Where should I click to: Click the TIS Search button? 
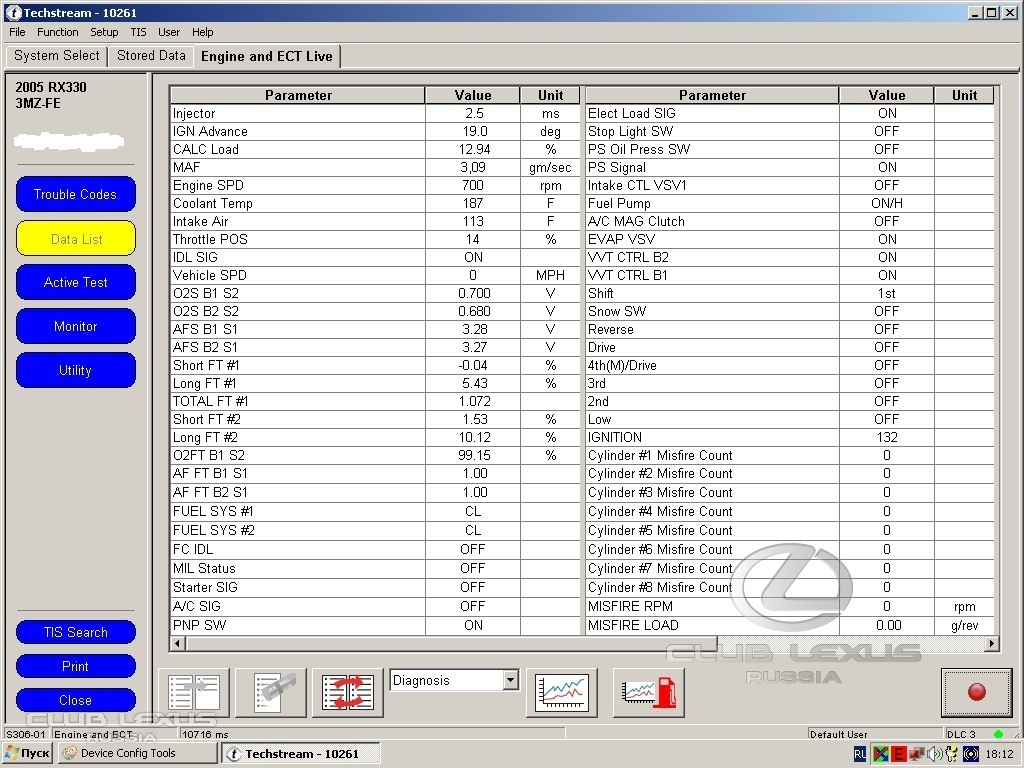coord(76,632)
